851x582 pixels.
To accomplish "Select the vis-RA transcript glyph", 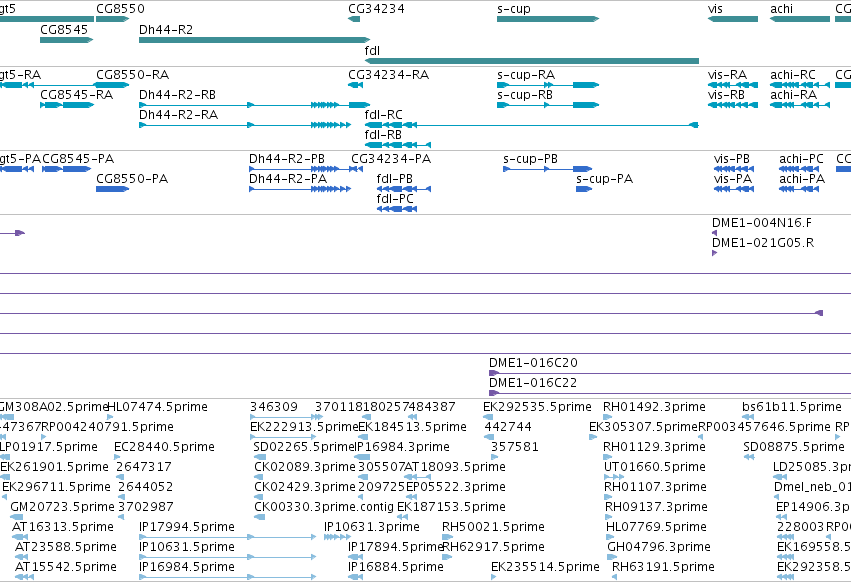I will click(x=733, y=85).
